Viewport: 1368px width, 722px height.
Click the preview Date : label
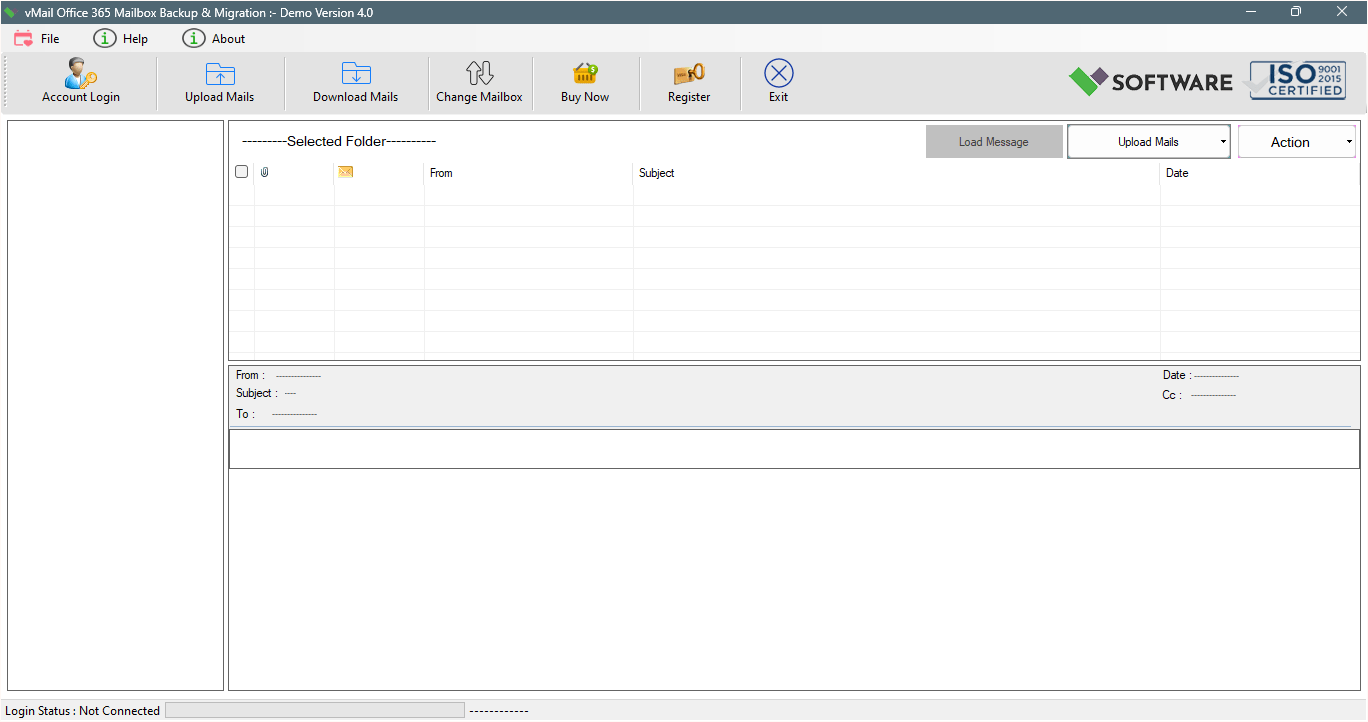[x=1177, y=376]
